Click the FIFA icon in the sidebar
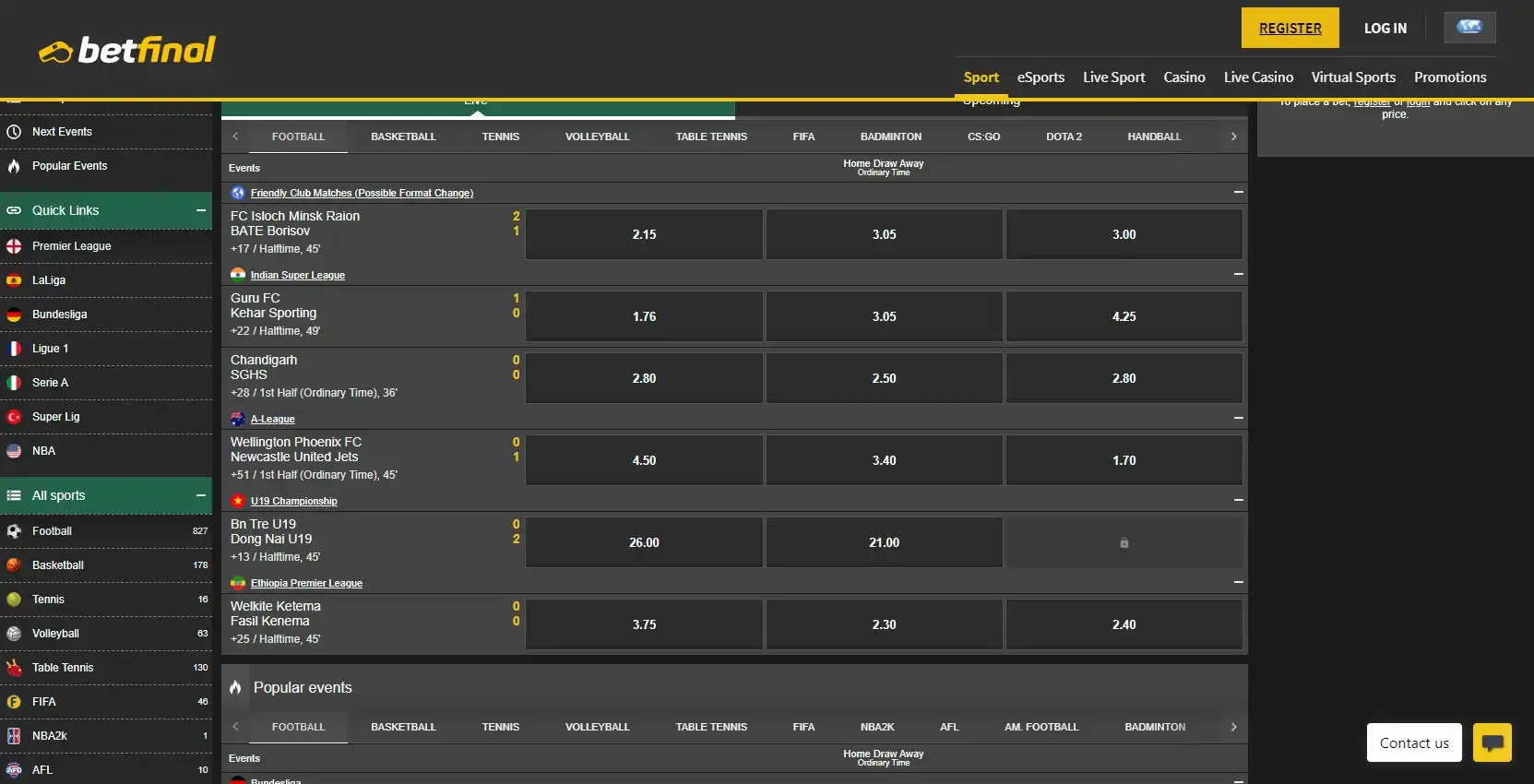Viewport: 1534px width, 784px height. pyautogui.click(x=14, y=702)
